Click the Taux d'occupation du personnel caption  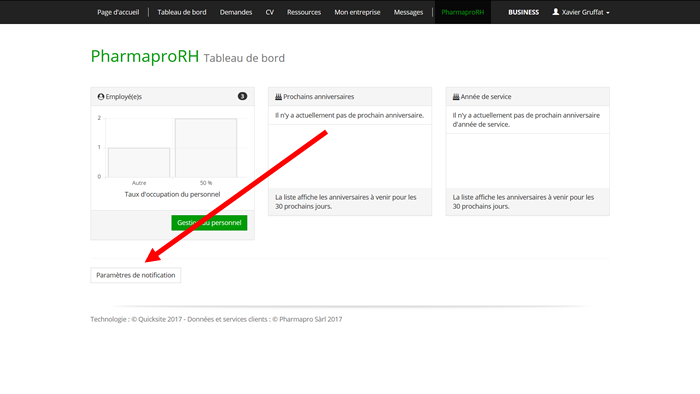[172, 194]
